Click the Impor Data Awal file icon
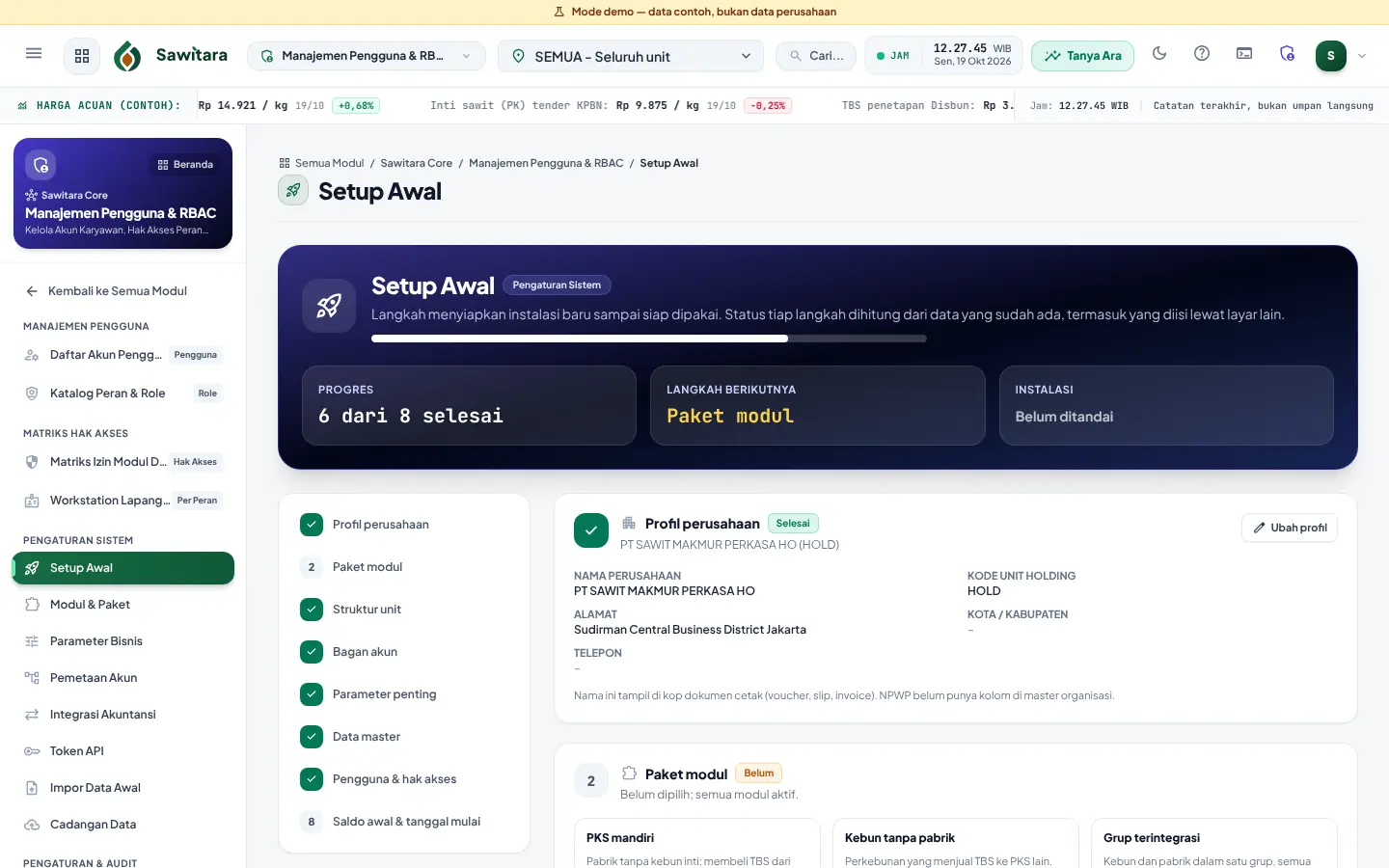The width and height of the screenshot is (1389, 868). [x=32, y=788]
